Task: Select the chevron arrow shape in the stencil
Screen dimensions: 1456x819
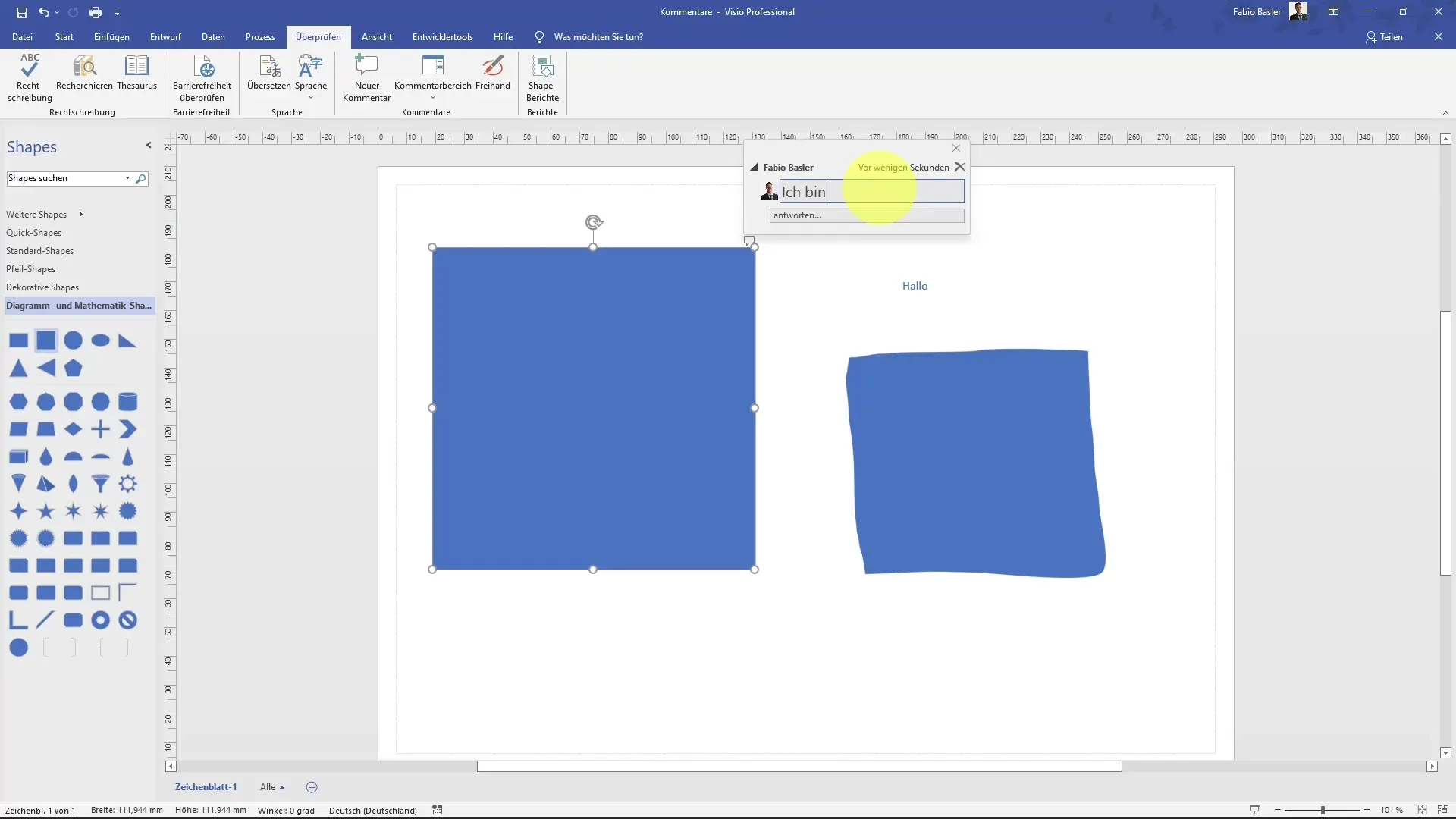Action: click(127, 429)
